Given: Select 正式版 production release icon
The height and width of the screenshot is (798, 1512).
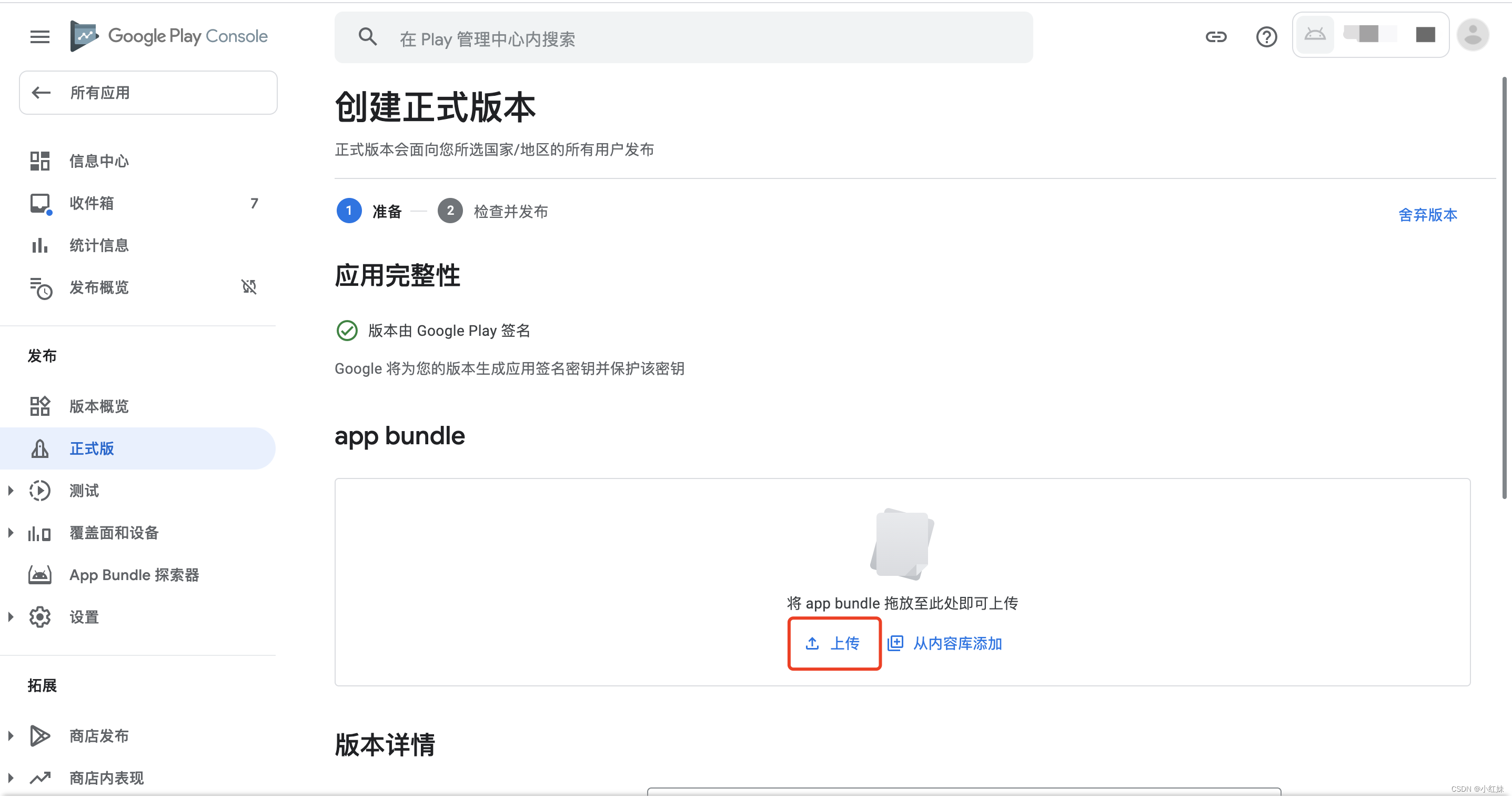Looking at the screenshot, I should [x=40, y=448].
